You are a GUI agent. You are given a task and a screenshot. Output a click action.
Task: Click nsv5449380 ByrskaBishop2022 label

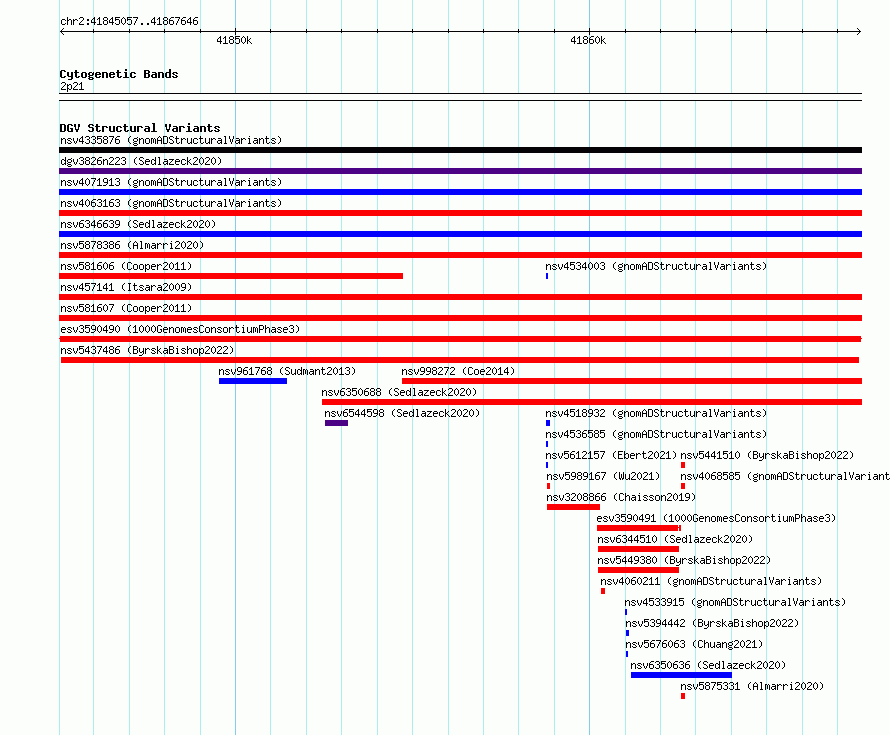[x=684, y=560]
